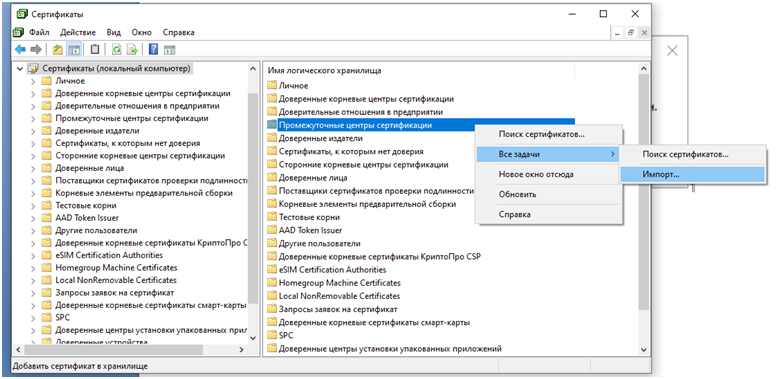
Task: Click the green Refresh toolbar icon
Action: click(x=116, y=49)
